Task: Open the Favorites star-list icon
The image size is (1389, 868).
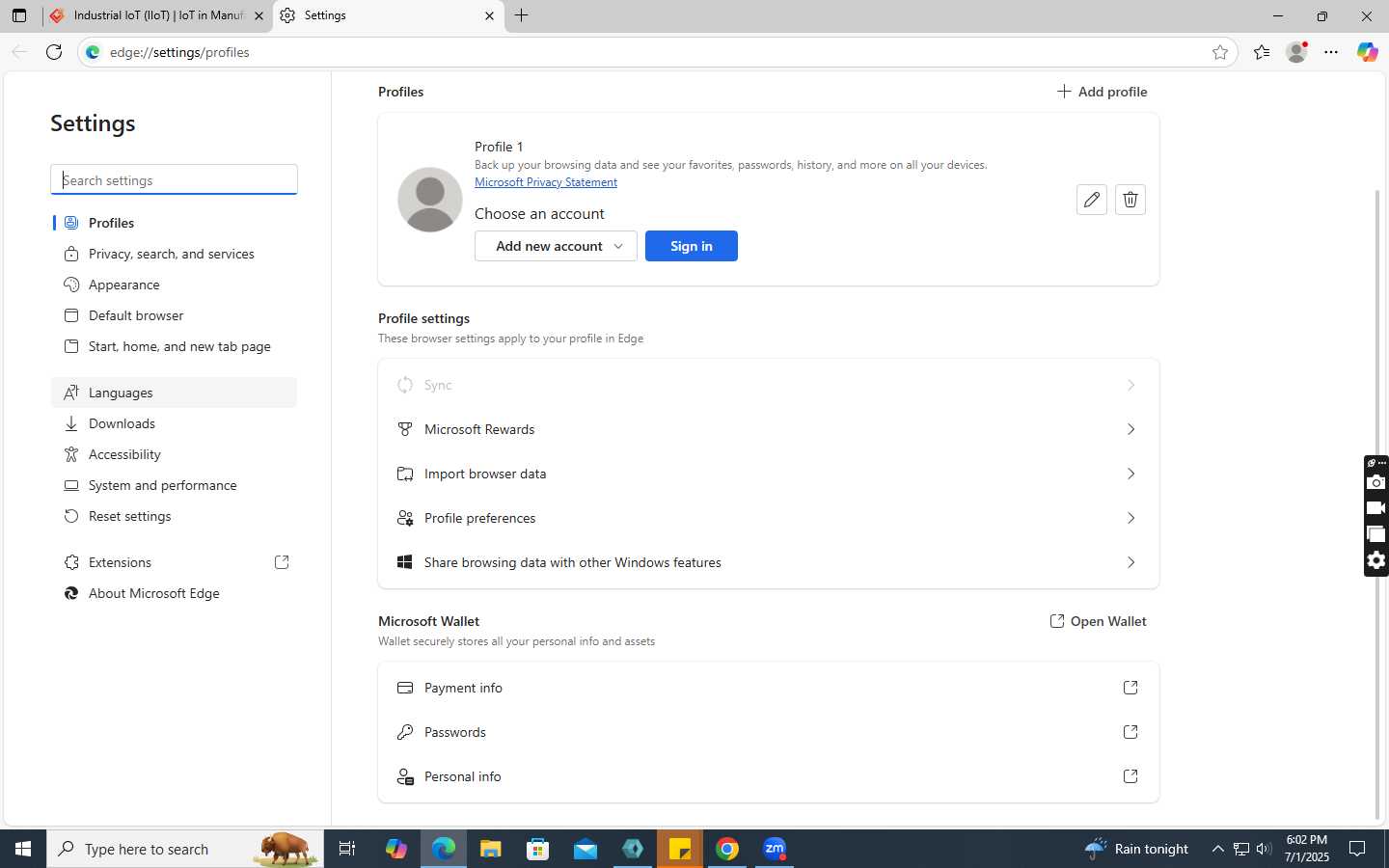Action: pos(1262,52)
